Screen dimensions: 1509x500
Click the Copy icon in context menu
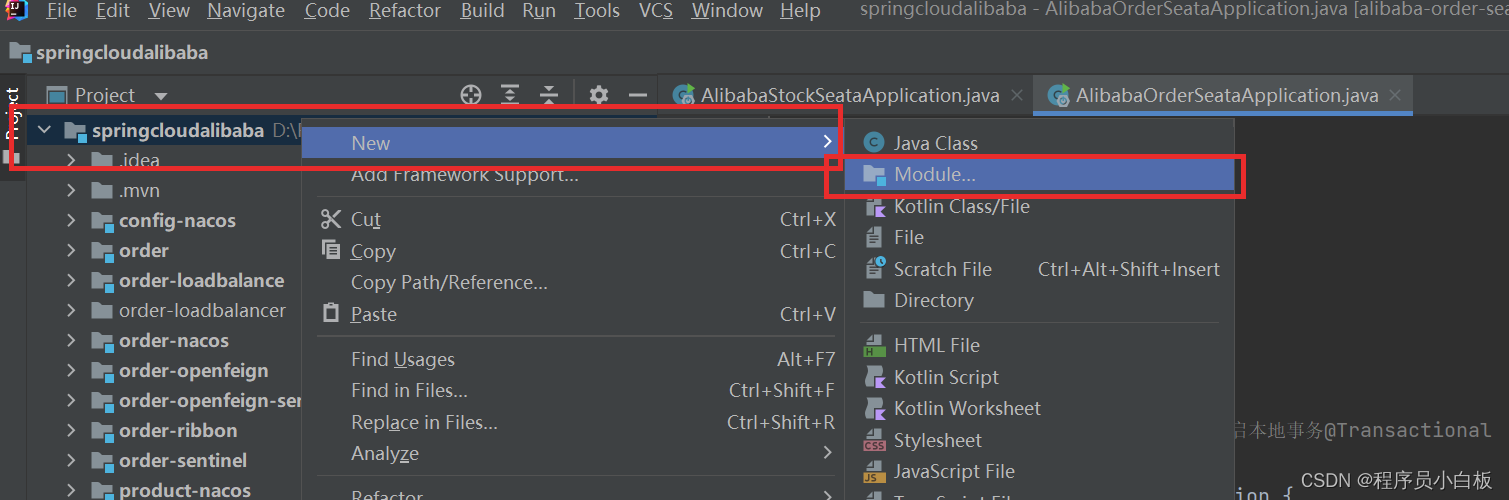click(331, 250)
